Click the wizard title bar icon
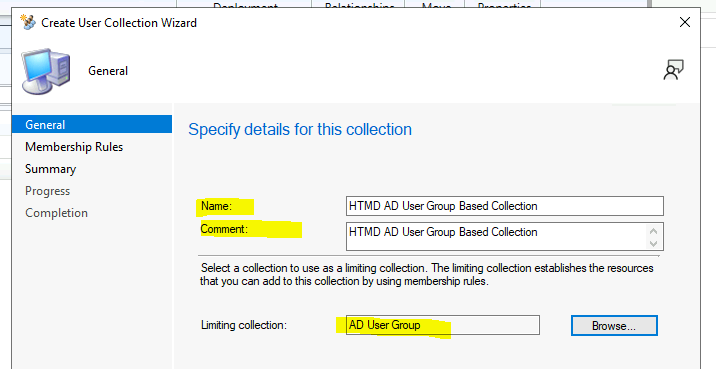Viewport: 716px width, 369px height. pyautogui.click(x=28, y=22)
